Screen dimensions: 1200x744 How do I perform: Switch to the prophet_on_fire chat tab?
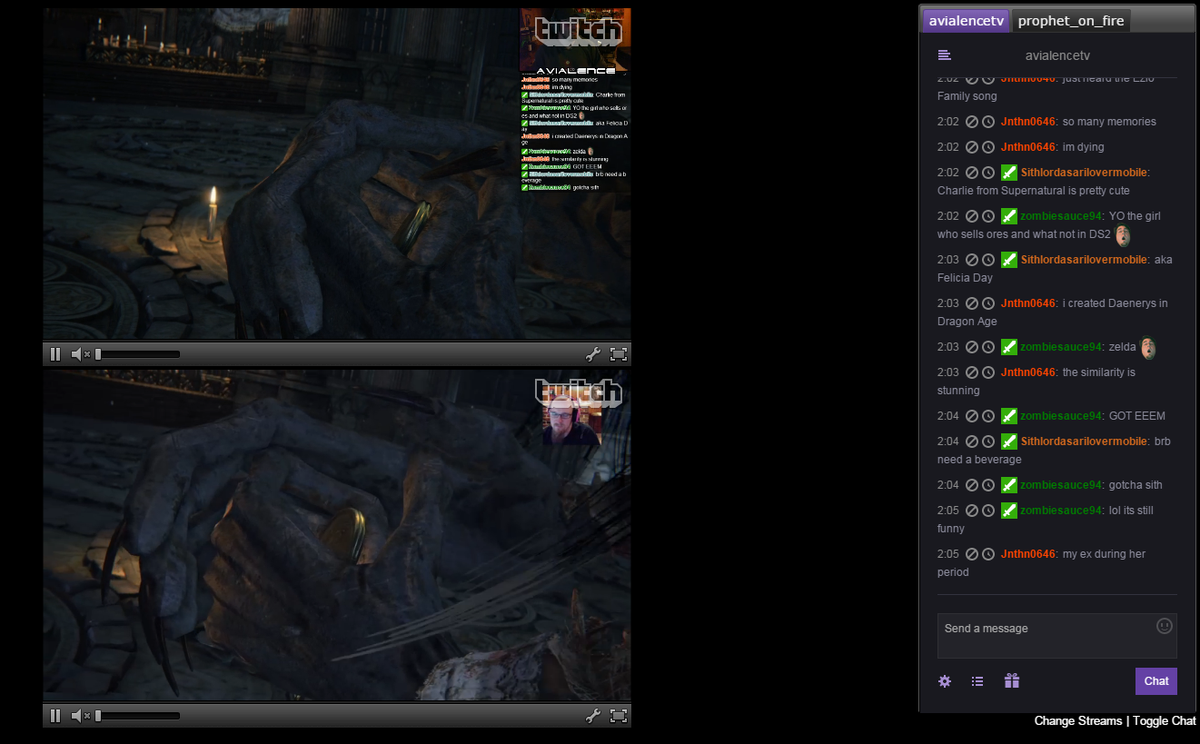click(x=1071, y=20)
